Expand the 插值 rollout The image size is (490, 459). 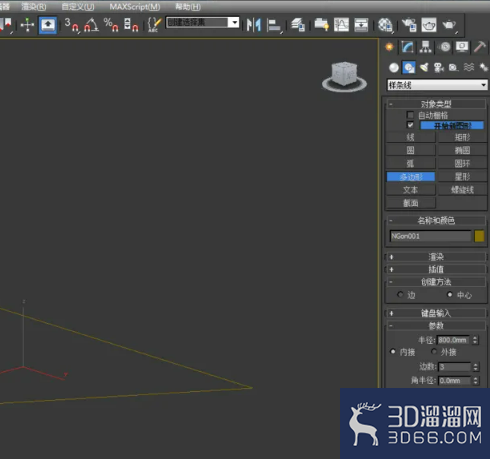[436, 269]
